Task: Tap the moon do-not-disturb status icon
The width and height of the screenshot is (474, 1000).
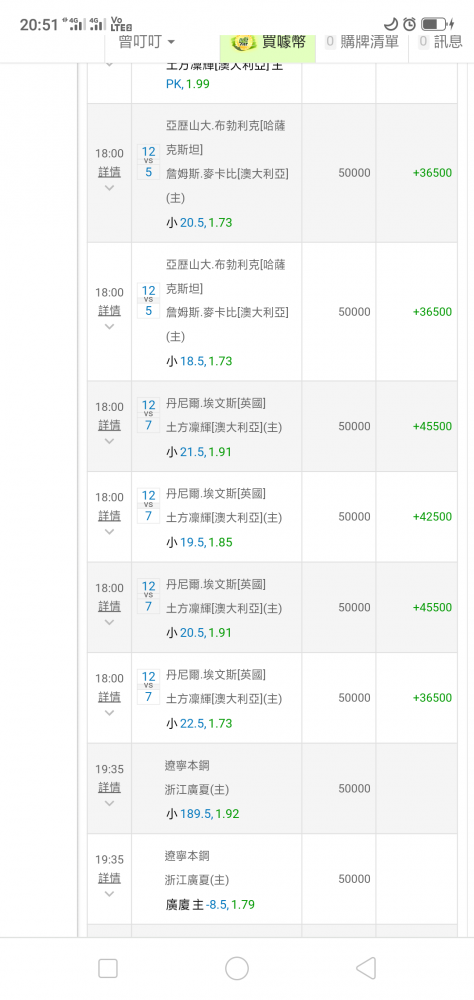Action: click(x=392, y=24)
